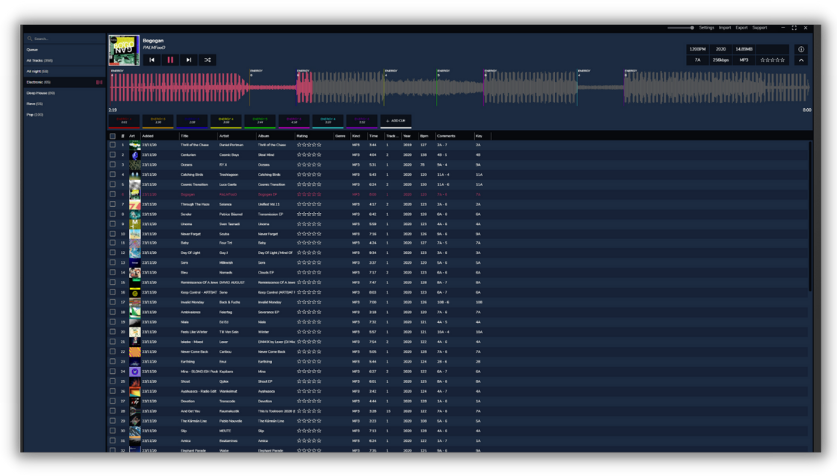Toggle shuffle playback
Screen dimensions: 837x476
207,60
